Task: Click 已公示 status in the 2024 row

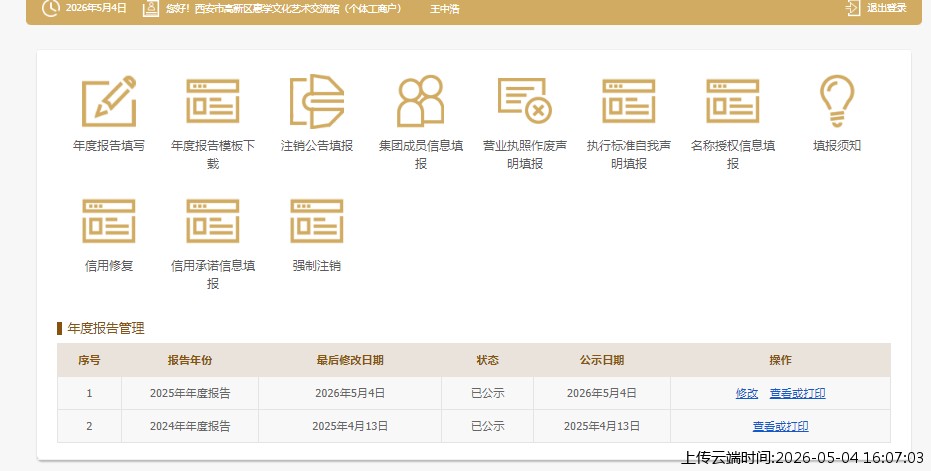Action: (x=487, y=426)
